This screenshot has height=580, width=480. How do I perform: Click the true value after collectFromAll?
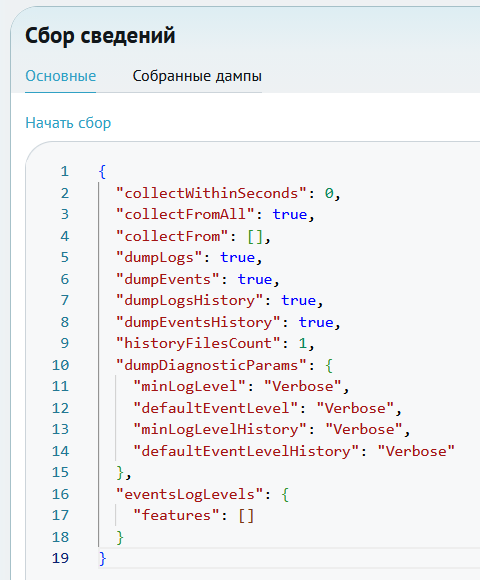(290, 215)
